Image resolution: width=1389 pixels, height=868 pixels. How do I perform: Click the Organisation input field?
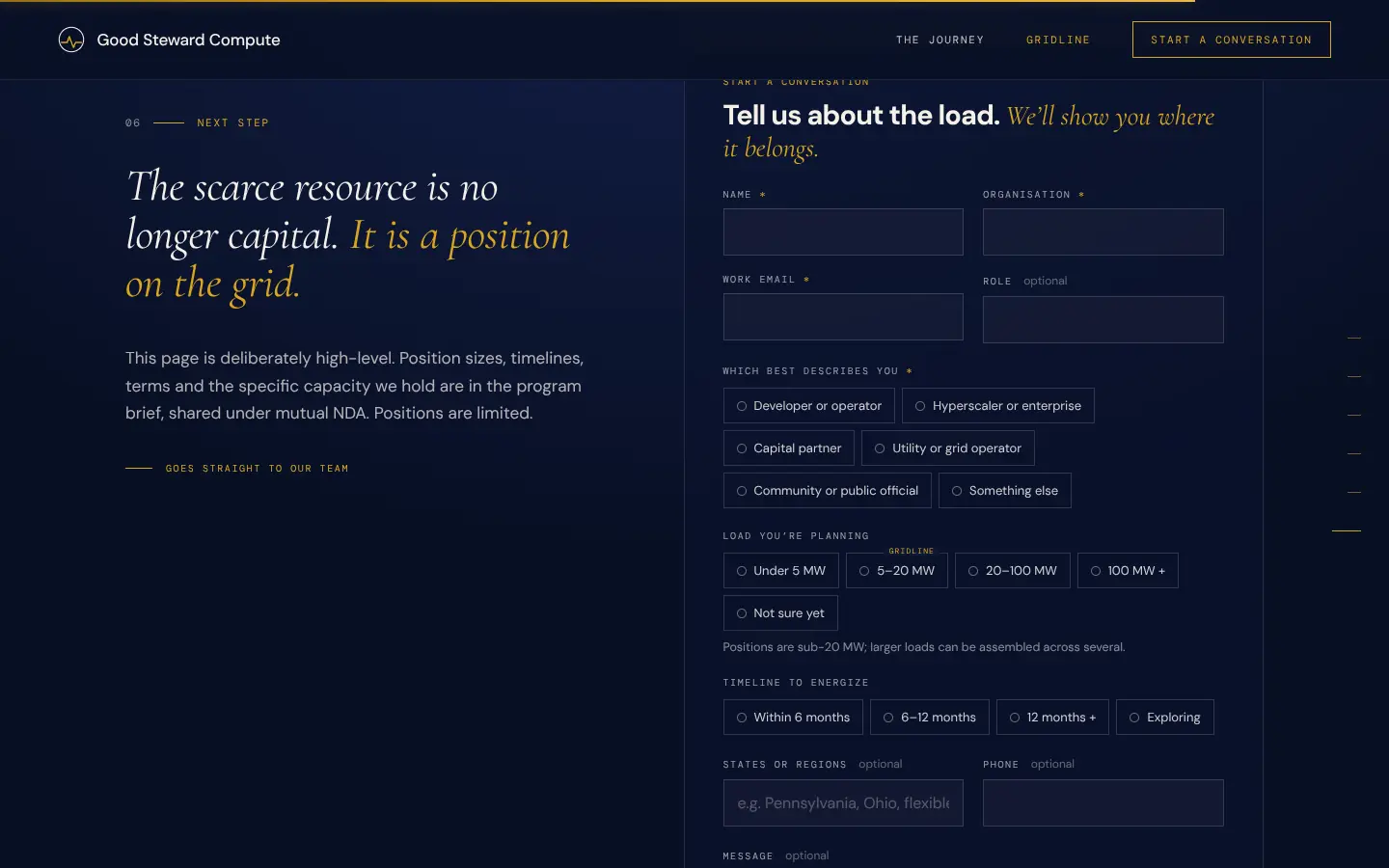(1103, 232)
